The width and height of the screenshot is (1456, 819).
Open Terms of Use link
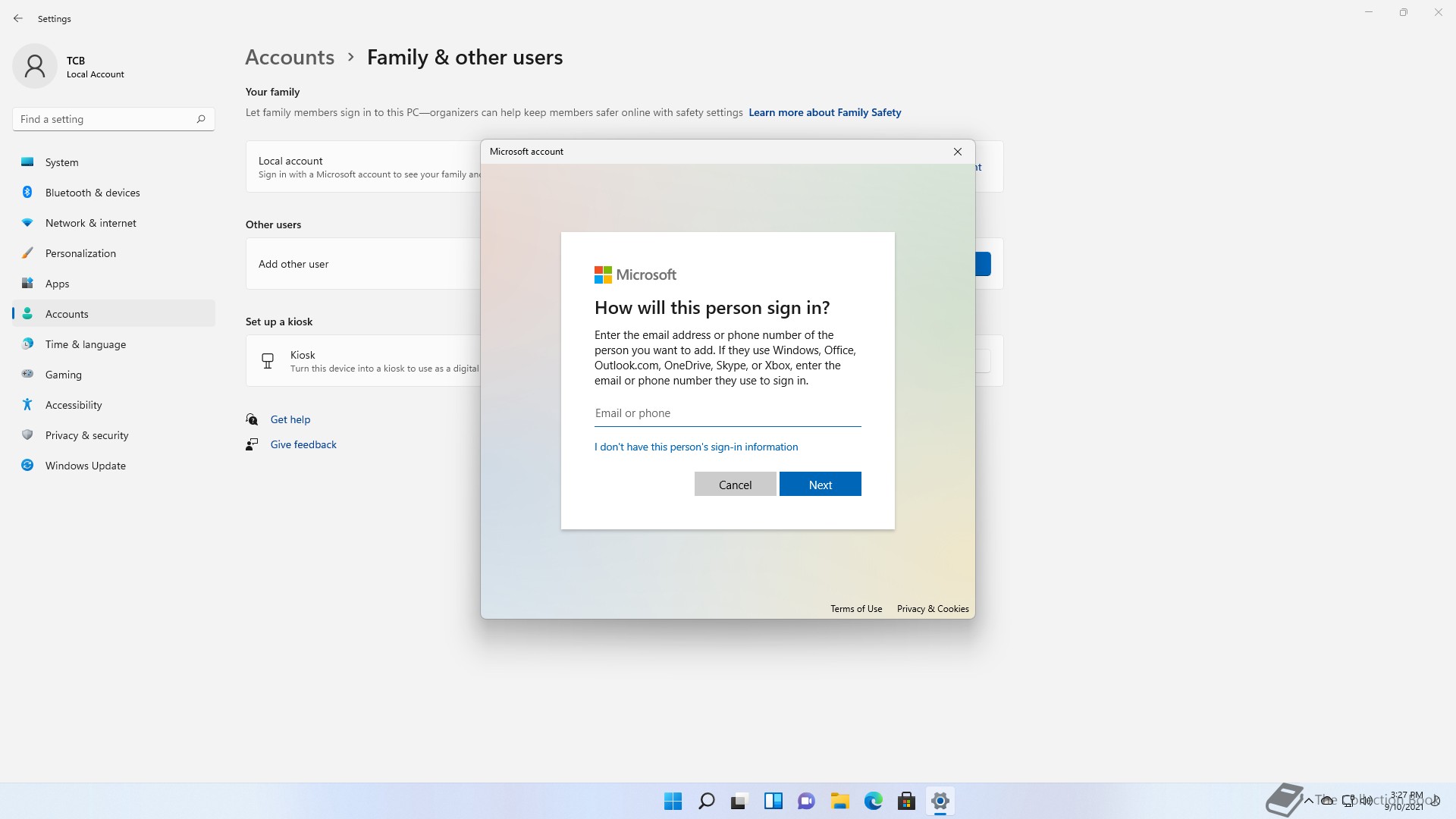coord(856,609)
